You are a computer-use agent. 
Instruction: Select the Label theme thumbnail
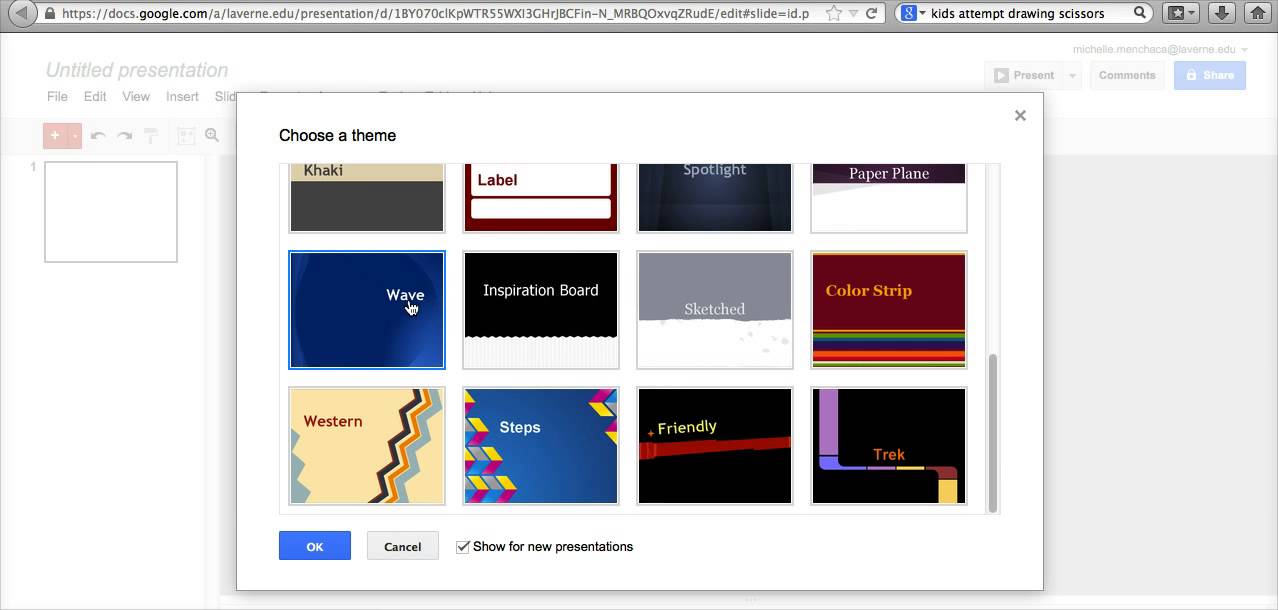[x=541, y=198]
